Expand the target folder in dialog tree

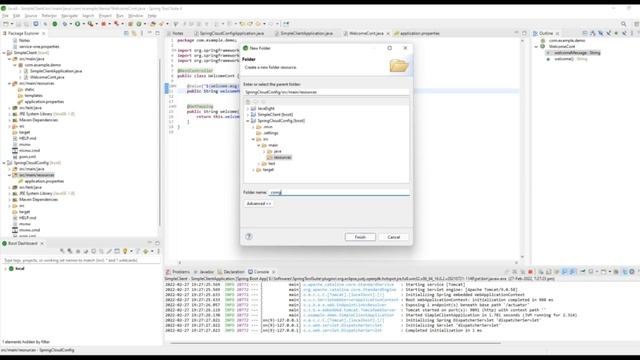pos(253,170)
